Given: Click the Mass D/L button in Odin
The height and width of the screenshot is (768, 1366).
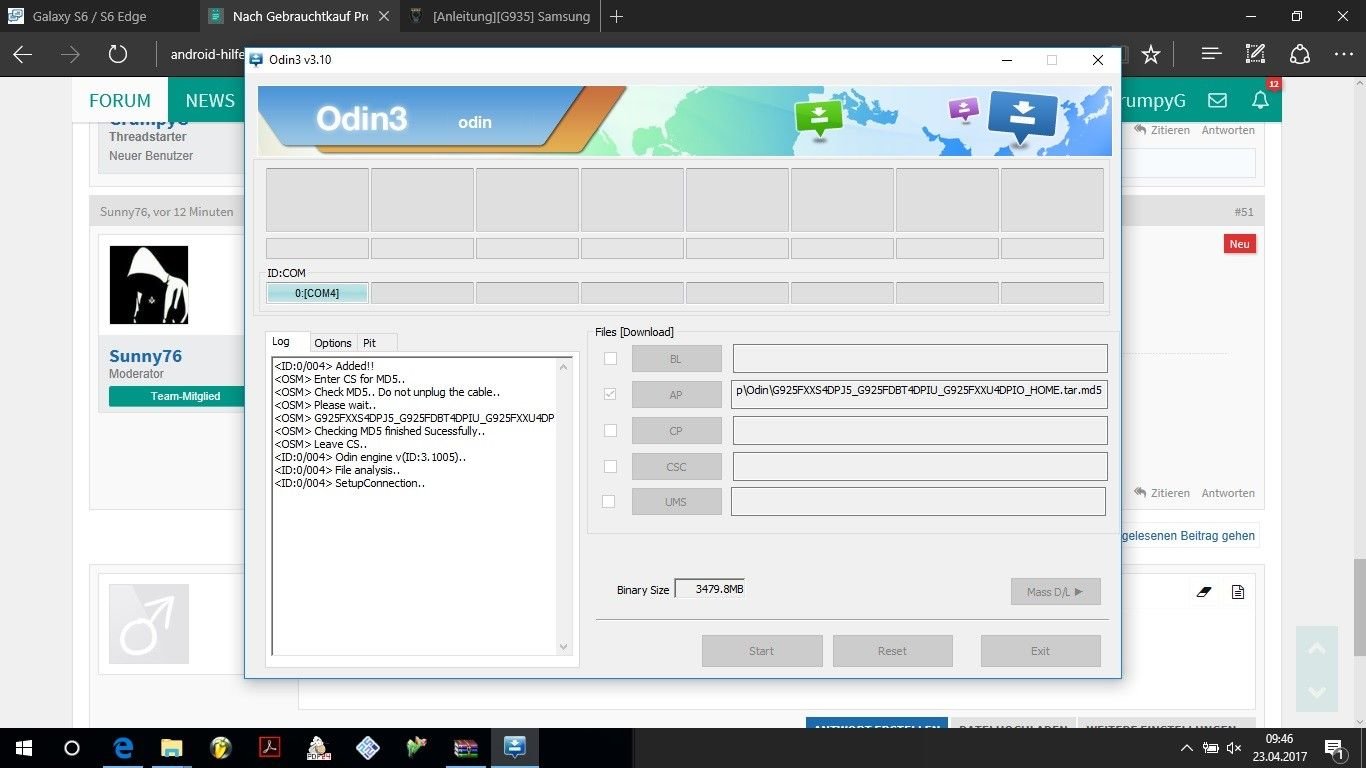Looking at the screenshot, I should pyautogui.click(x=1055, y=592).
